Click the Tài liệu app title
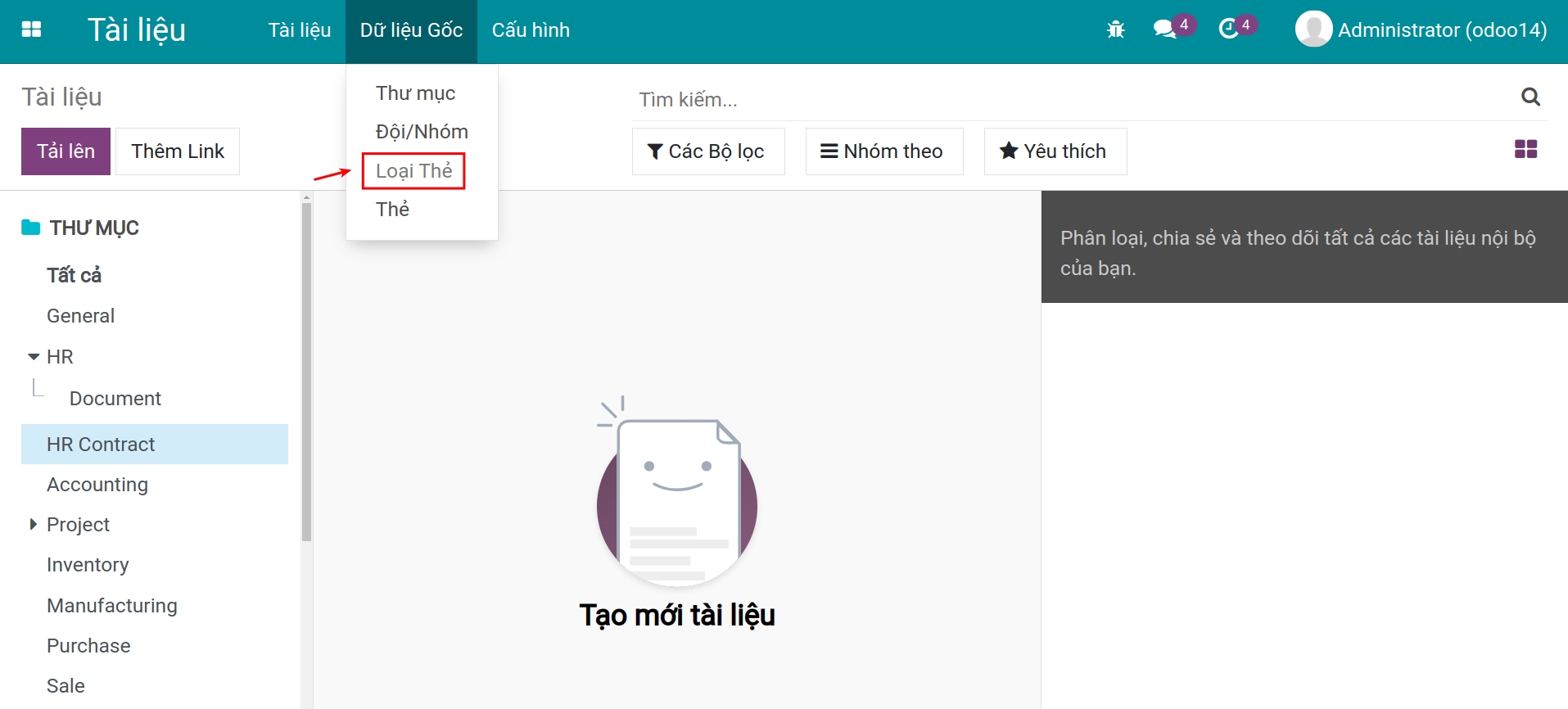 [x=137, y=30]
